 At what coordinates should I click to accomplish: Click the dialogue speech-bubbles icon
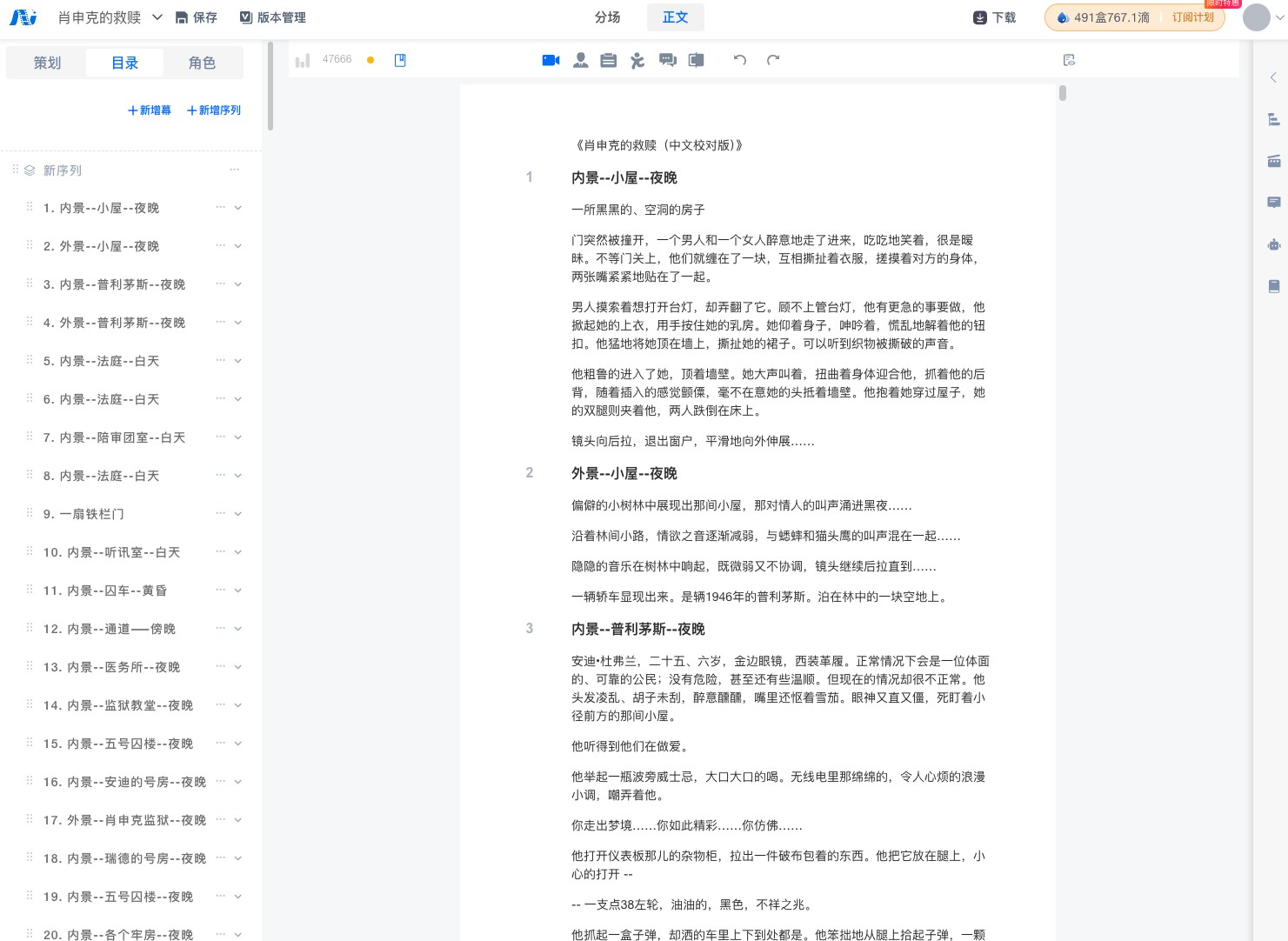pos(668,60)
